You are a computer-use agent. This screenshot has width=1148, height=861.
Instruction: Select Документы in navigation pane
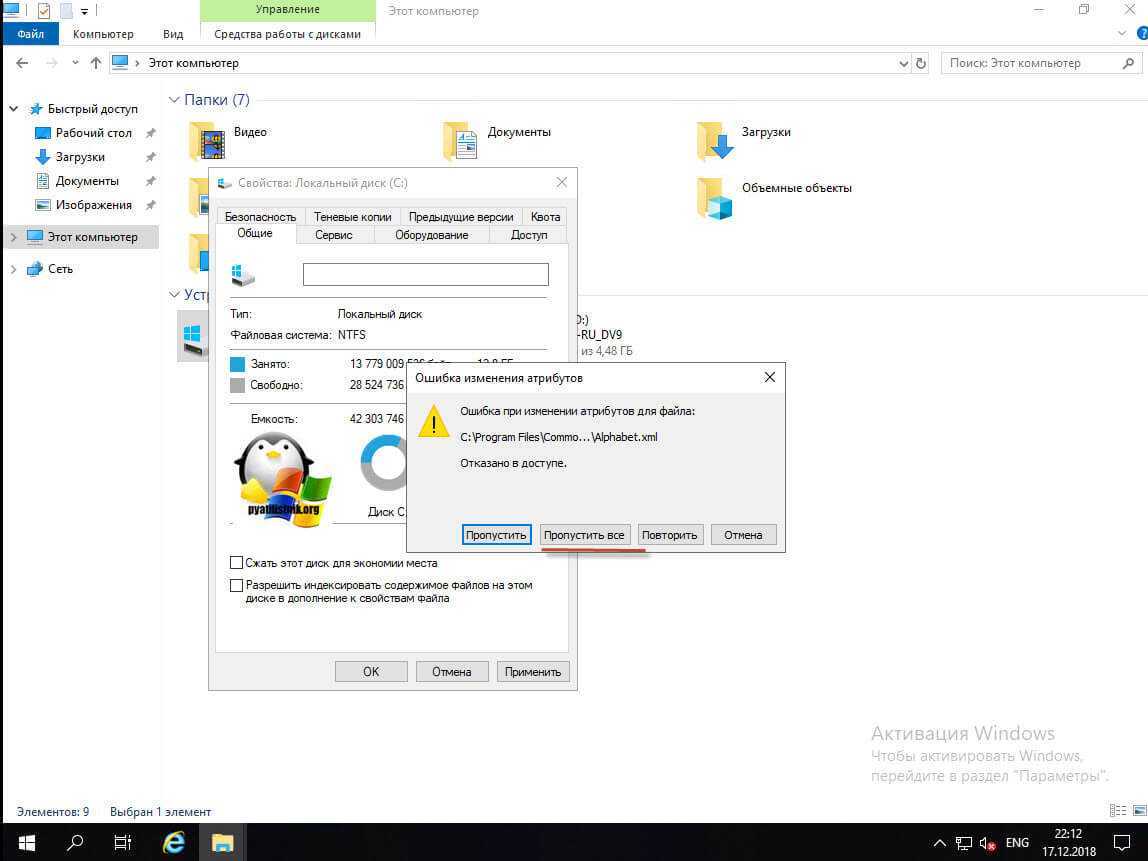point(86,182)
